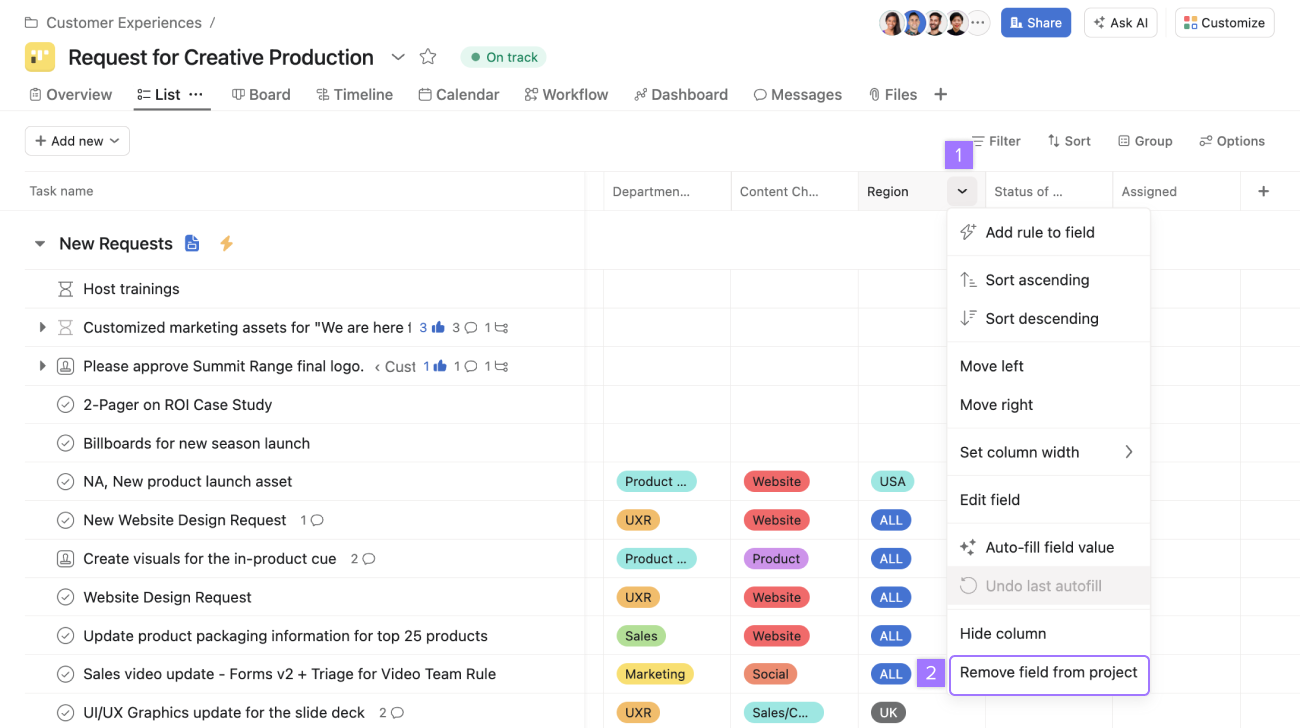Switch to the Timeline tab

click(354, 94)
